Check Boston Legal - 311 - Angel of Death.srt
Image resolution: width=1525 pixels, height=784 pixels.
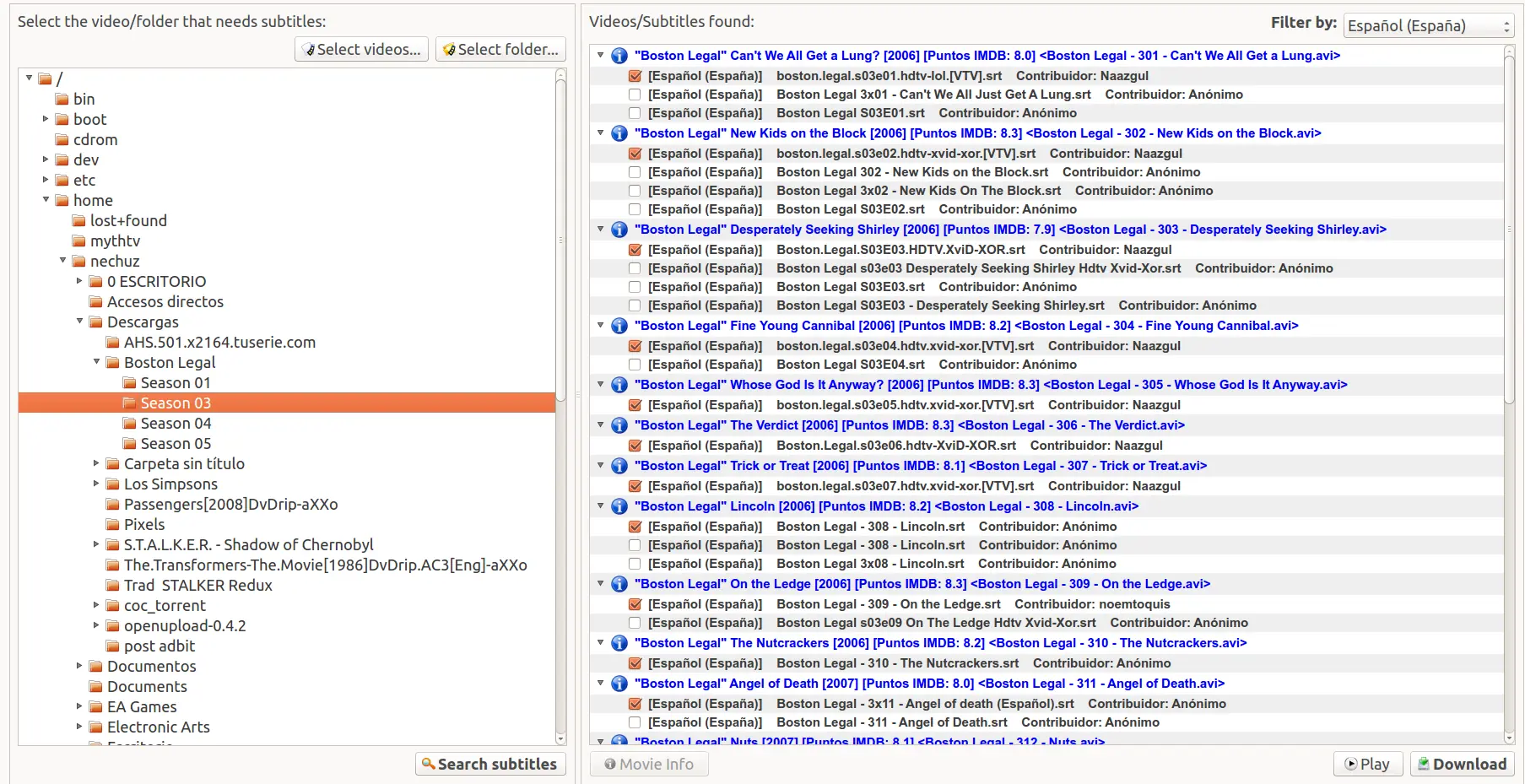(635, 722)
